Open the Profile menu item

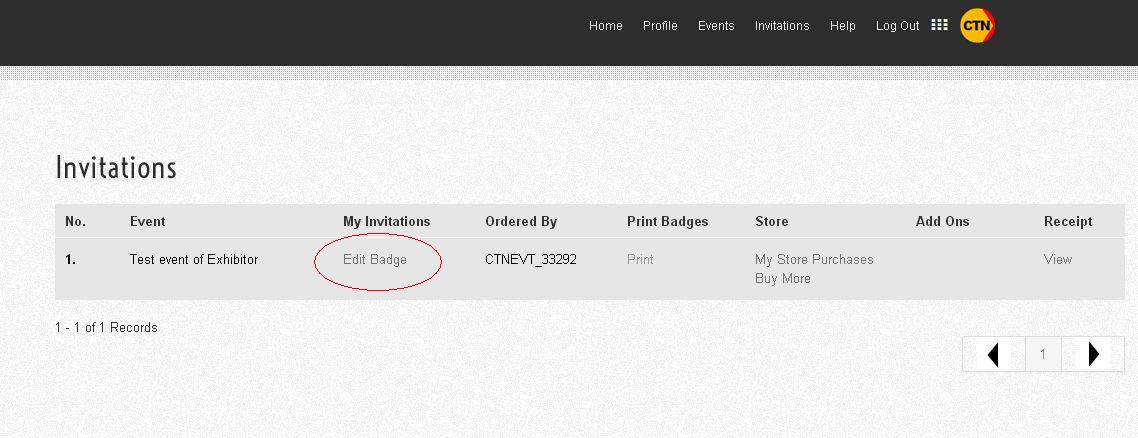pyautogui.click(x=660, y=26)
